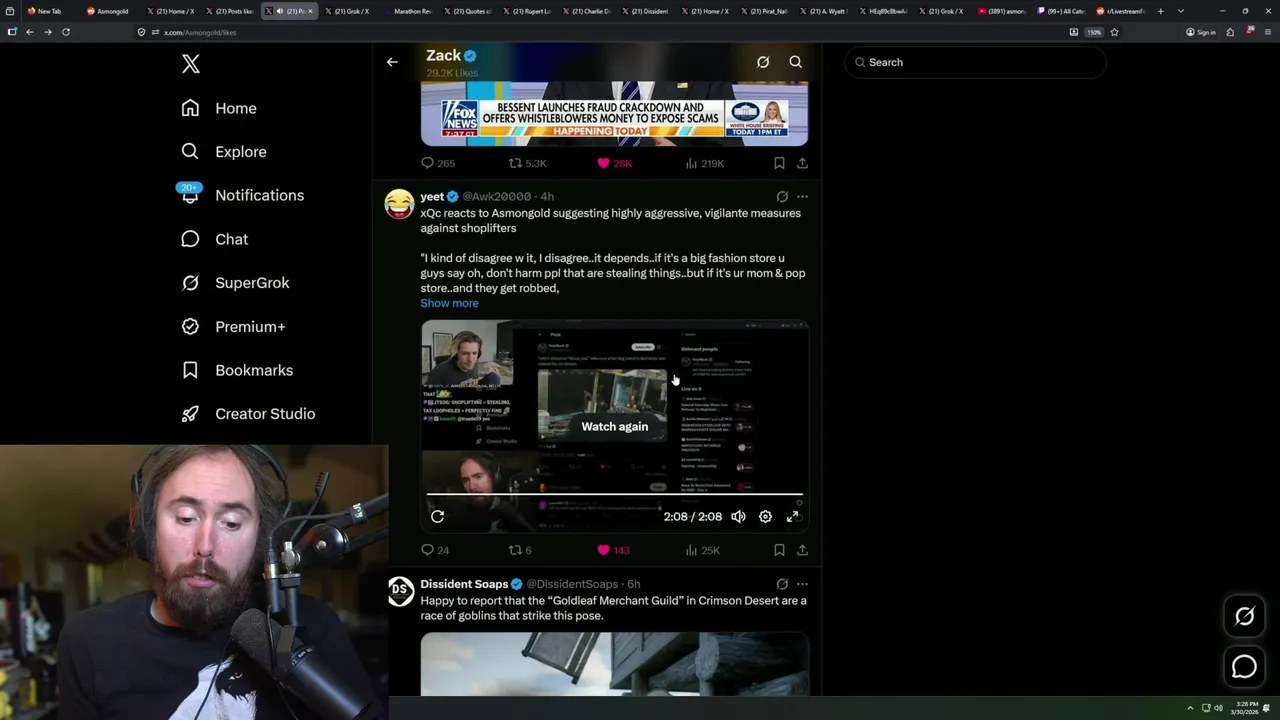Viewport: 1280px width, 720px height.
Task: Reply to the Fox News post with 265 comments
Action: (438, 163)
